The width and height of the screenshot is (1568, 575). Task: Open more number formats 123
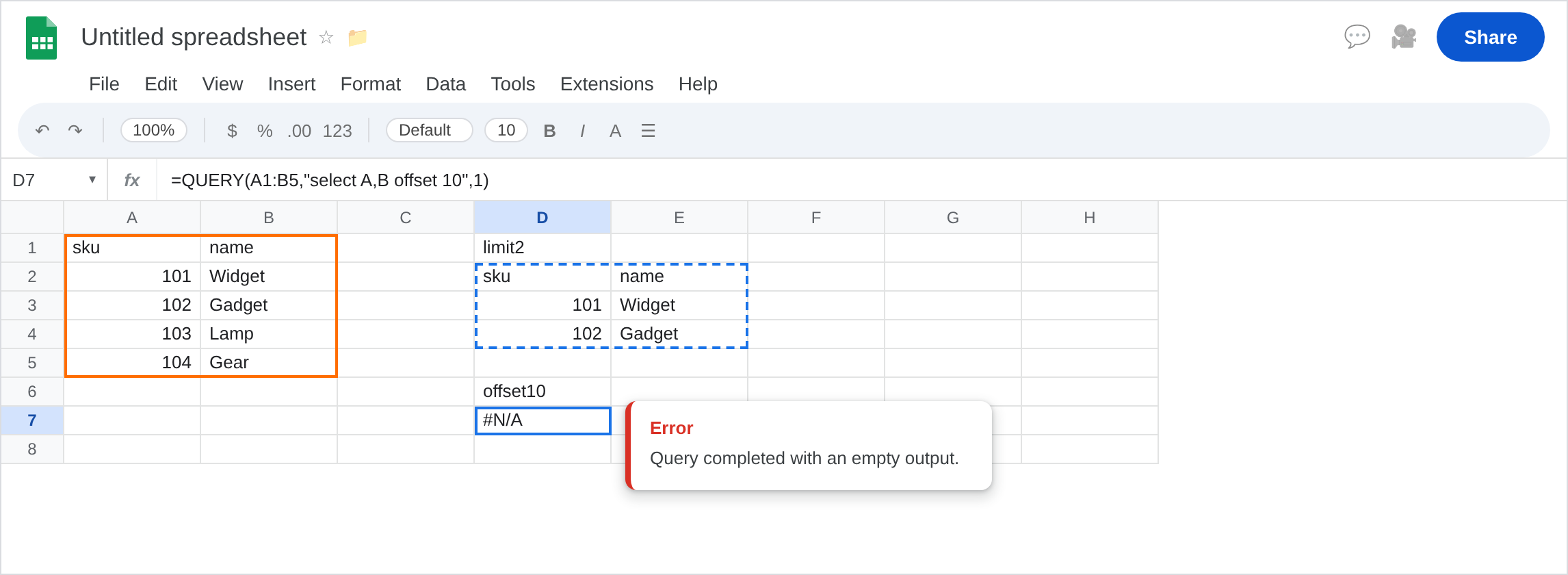point(337,131)
